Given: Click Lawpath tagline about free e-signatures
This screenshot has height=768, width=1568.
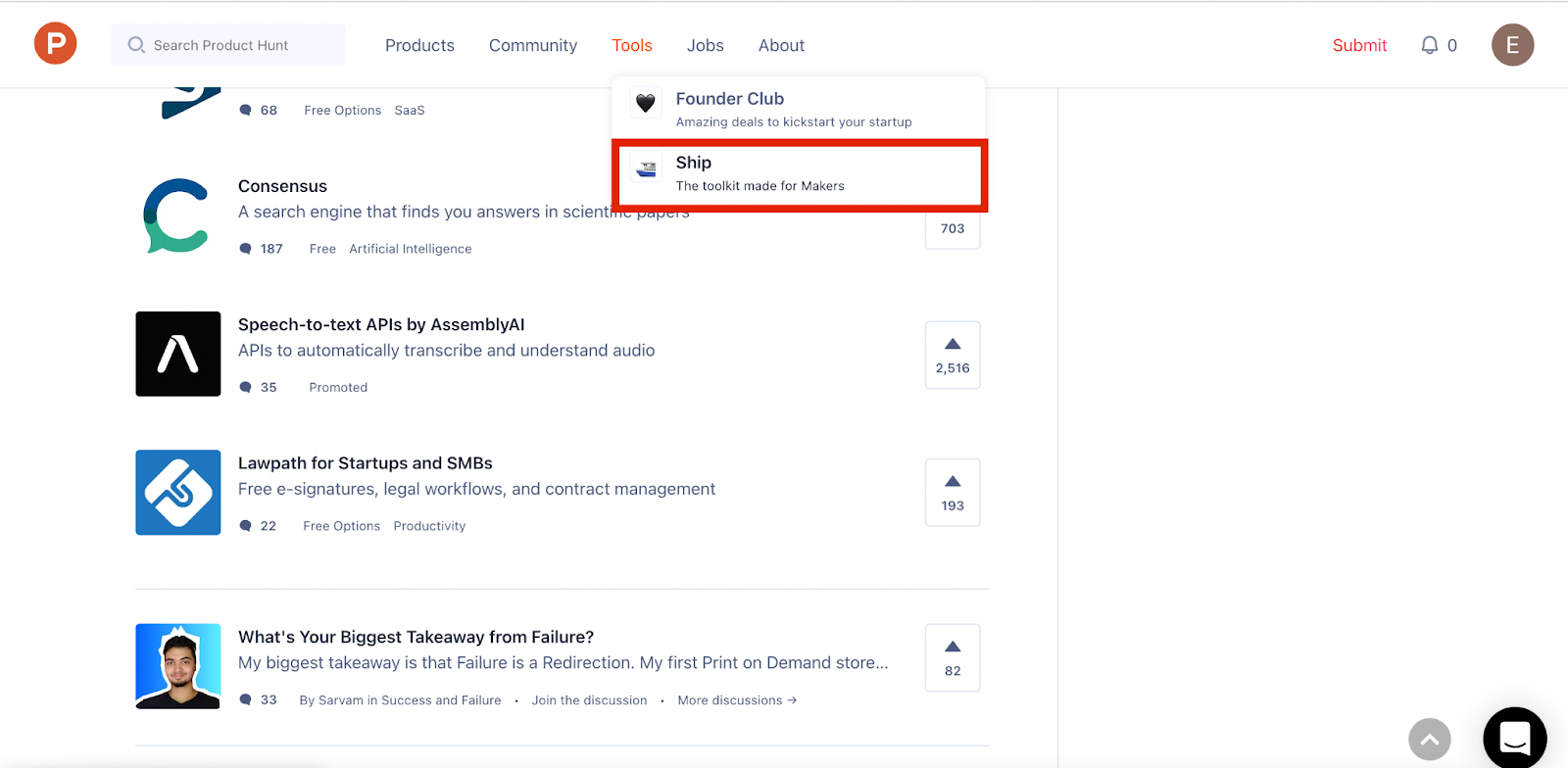Looking at the screenshot, I should (477, 489).
